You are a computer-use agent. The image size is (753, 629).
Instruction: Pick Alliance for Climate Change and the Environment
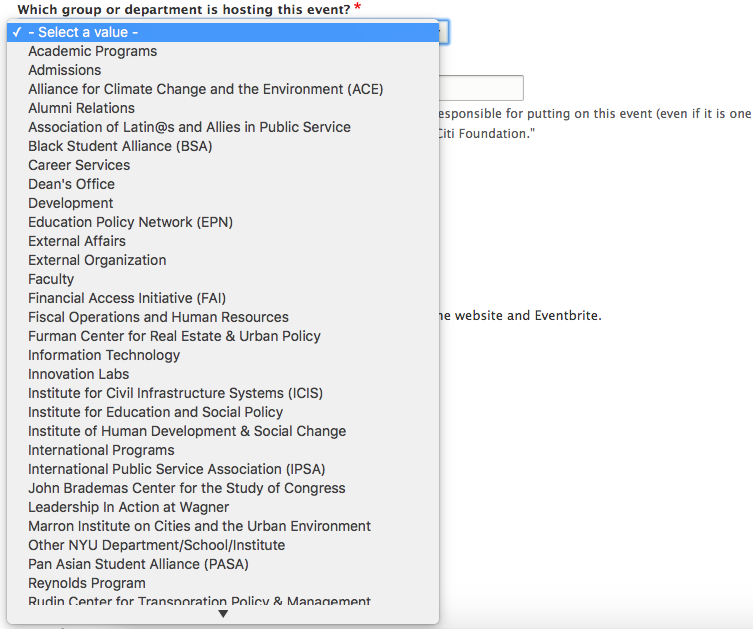205,89
